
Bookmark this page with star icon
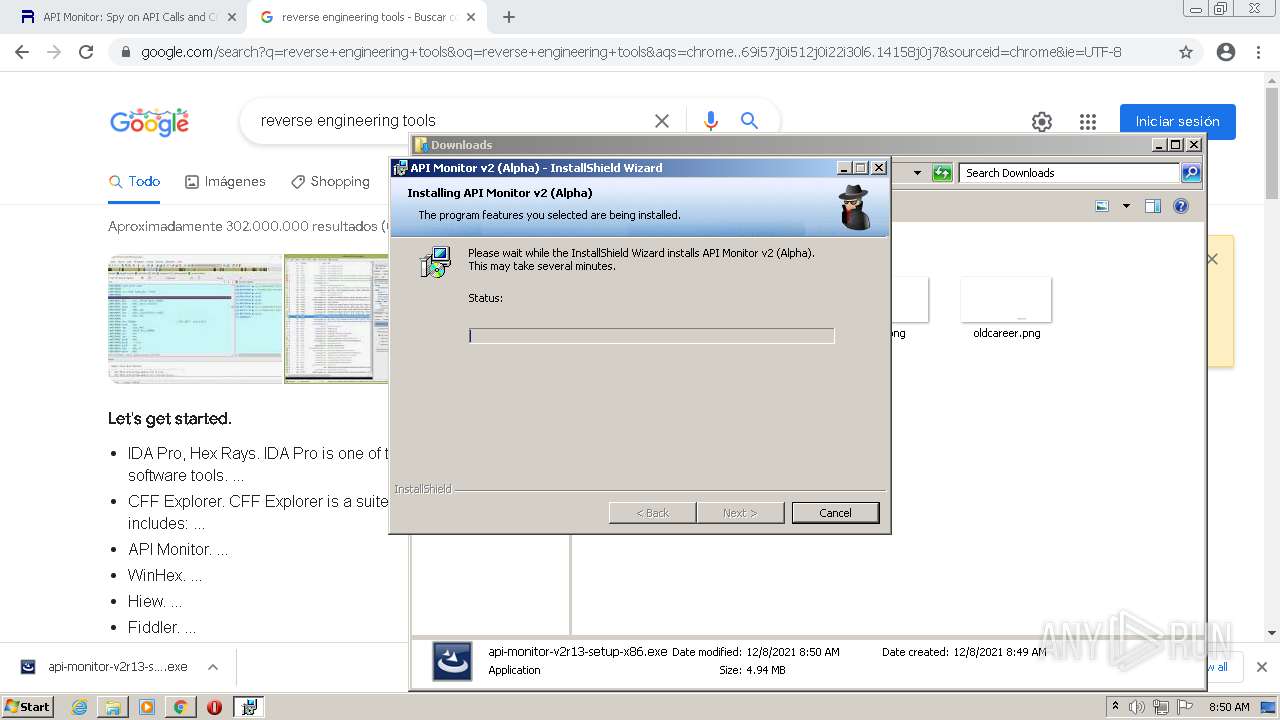[1186, 52]
